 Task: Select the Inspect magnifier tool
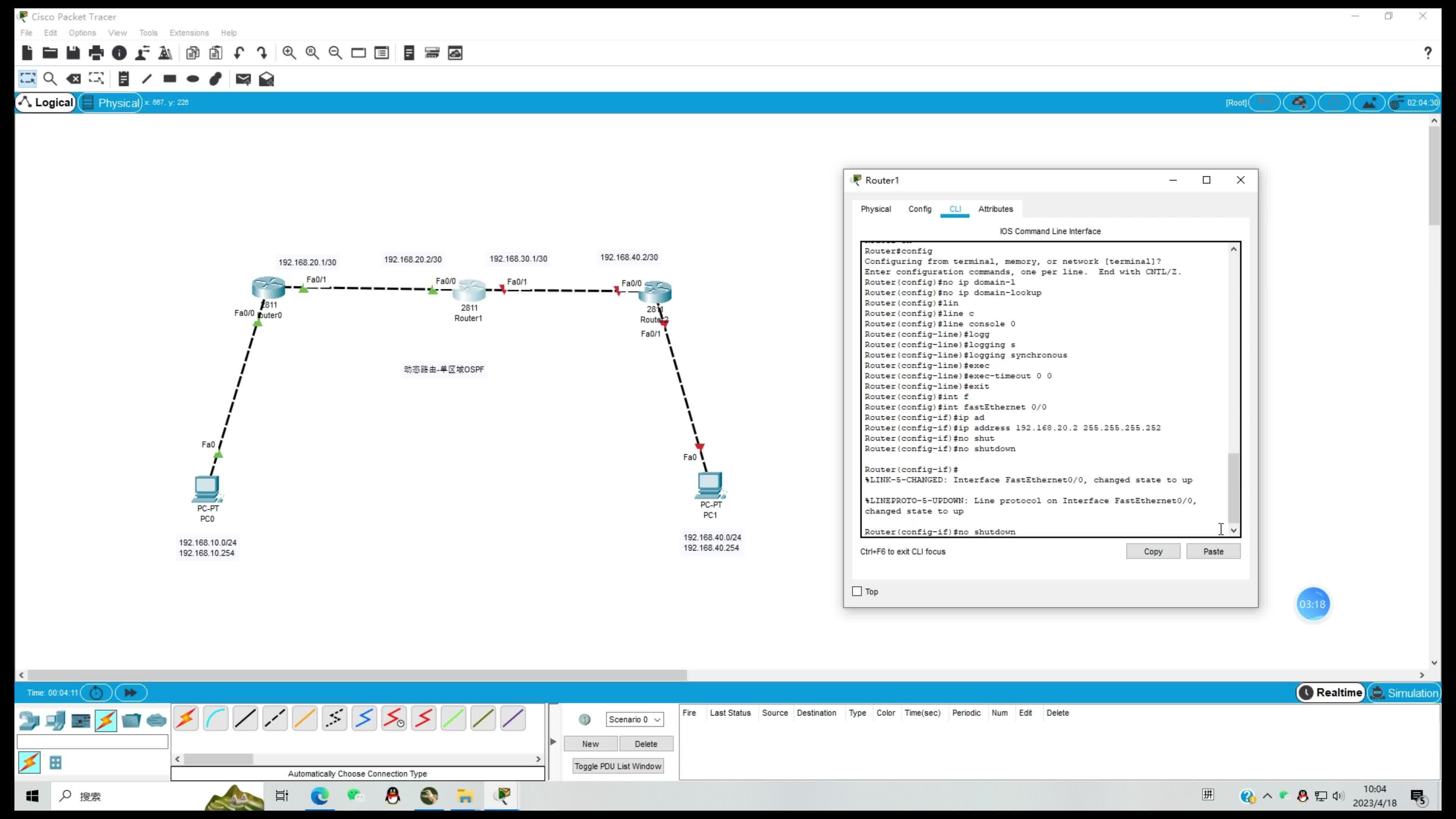pos(50,79)
